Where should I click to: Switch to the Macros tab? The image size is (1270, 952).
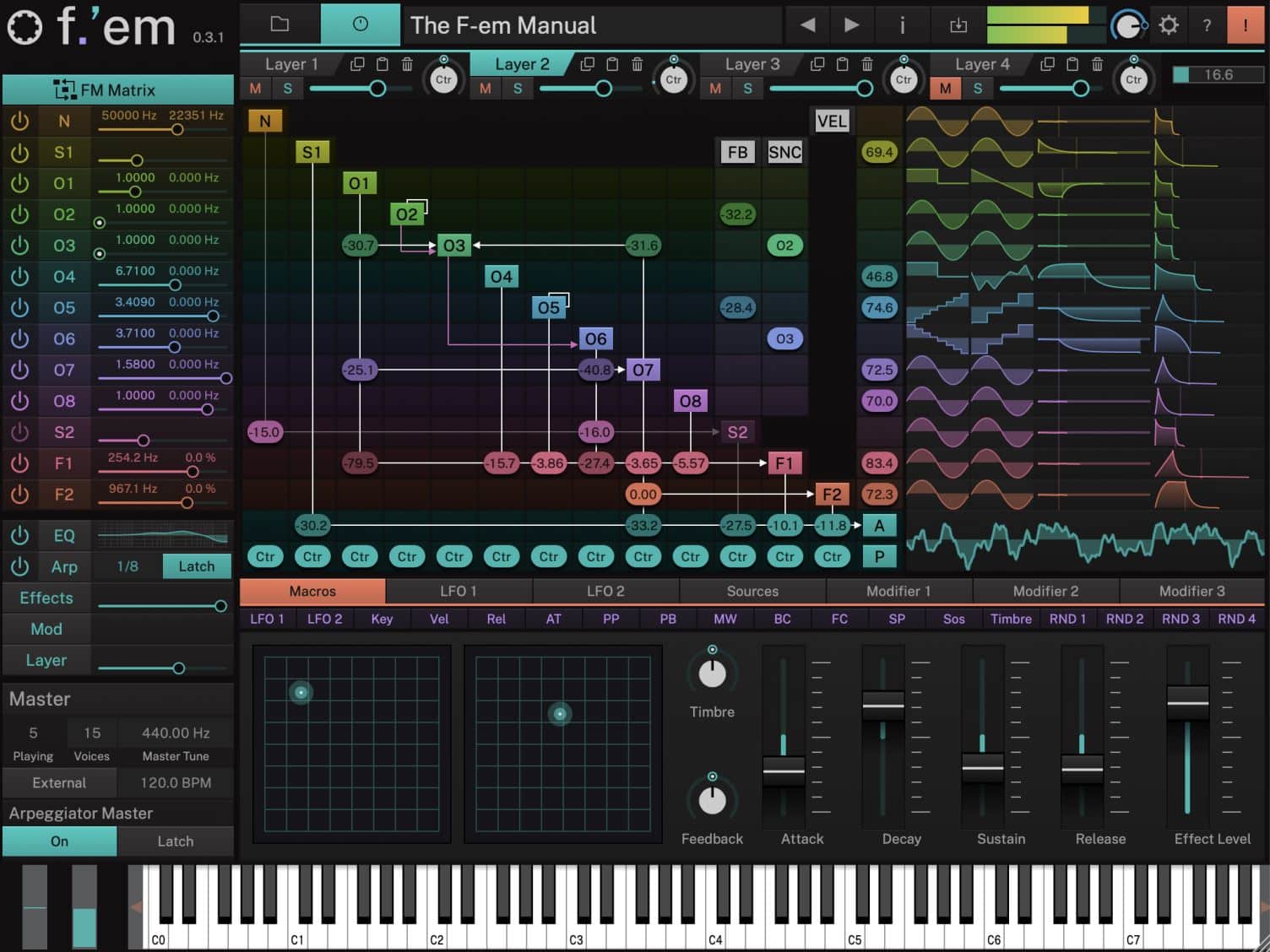coord(312,591)
